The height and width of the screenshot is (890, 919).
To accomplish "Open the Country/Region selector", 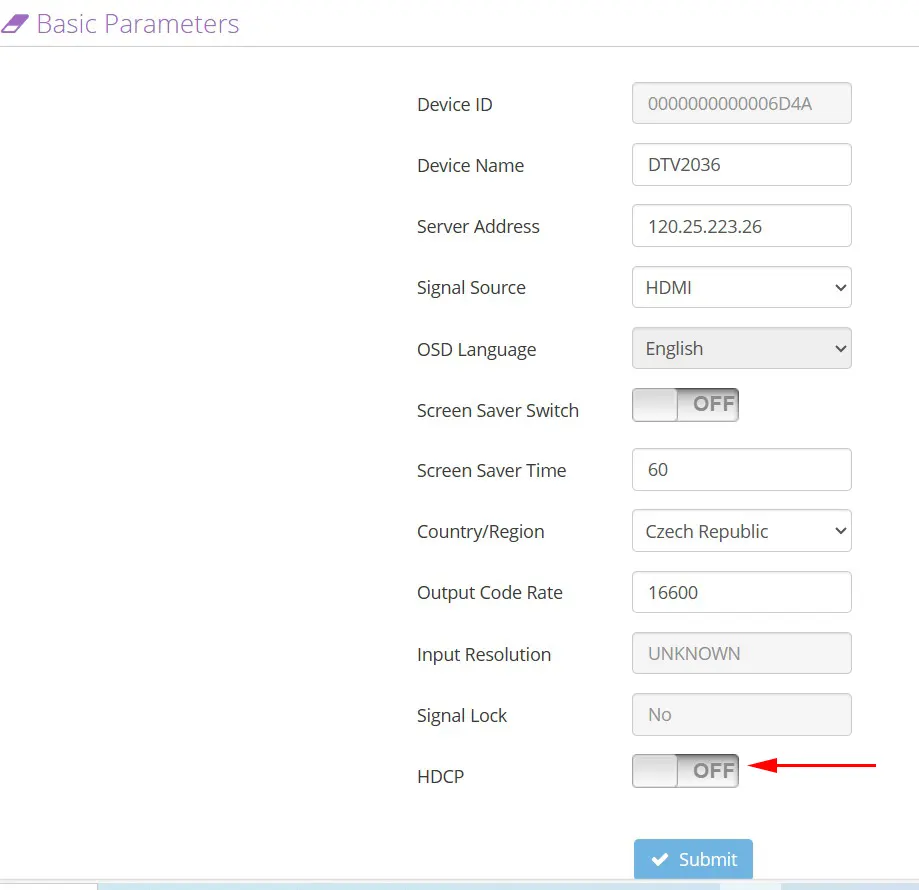I will [x=741, y=531].
